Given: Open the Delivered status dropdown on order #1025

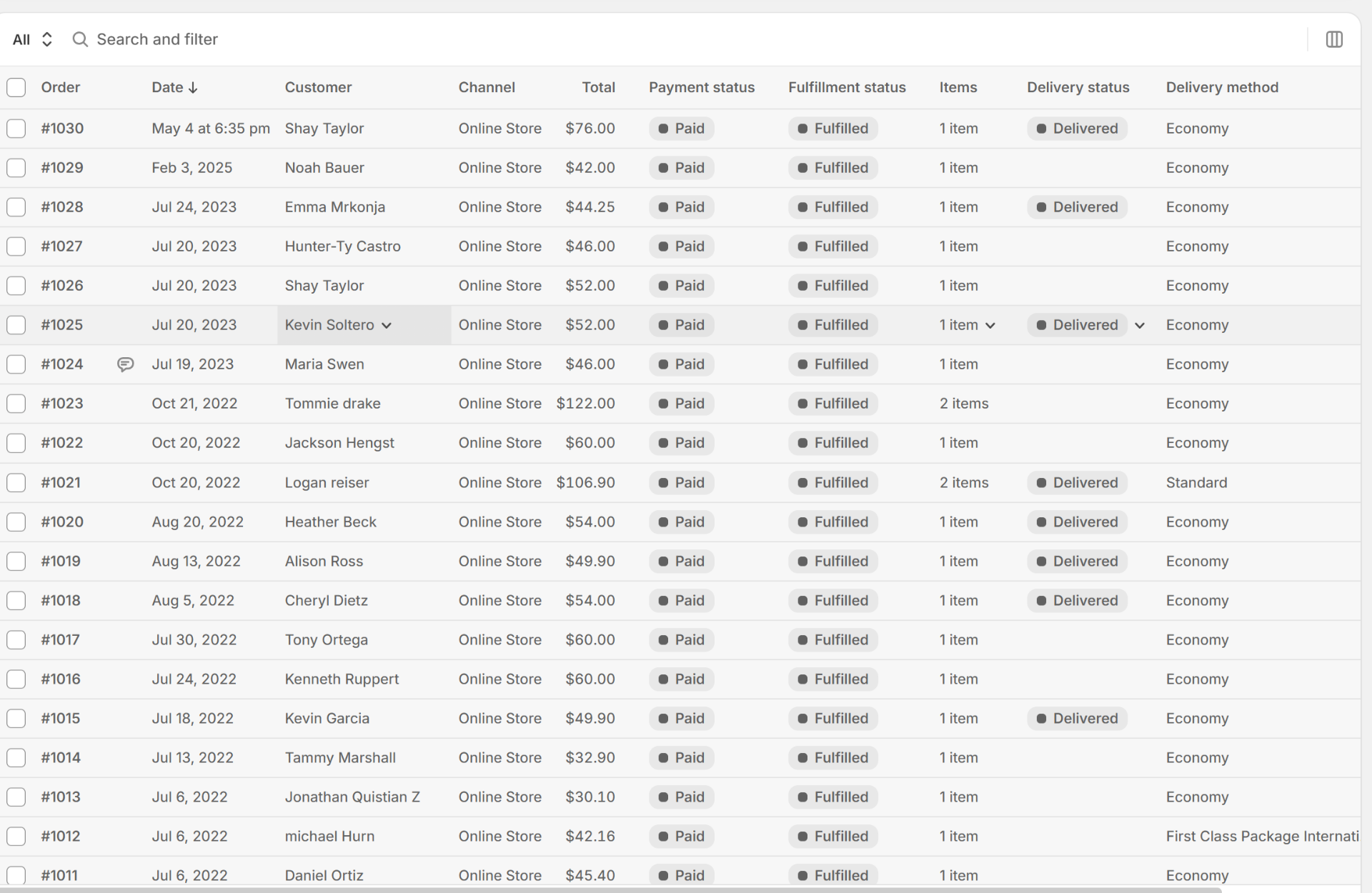Looking at the screenshot, I should pyautogui.click(x=1140, y=325).
